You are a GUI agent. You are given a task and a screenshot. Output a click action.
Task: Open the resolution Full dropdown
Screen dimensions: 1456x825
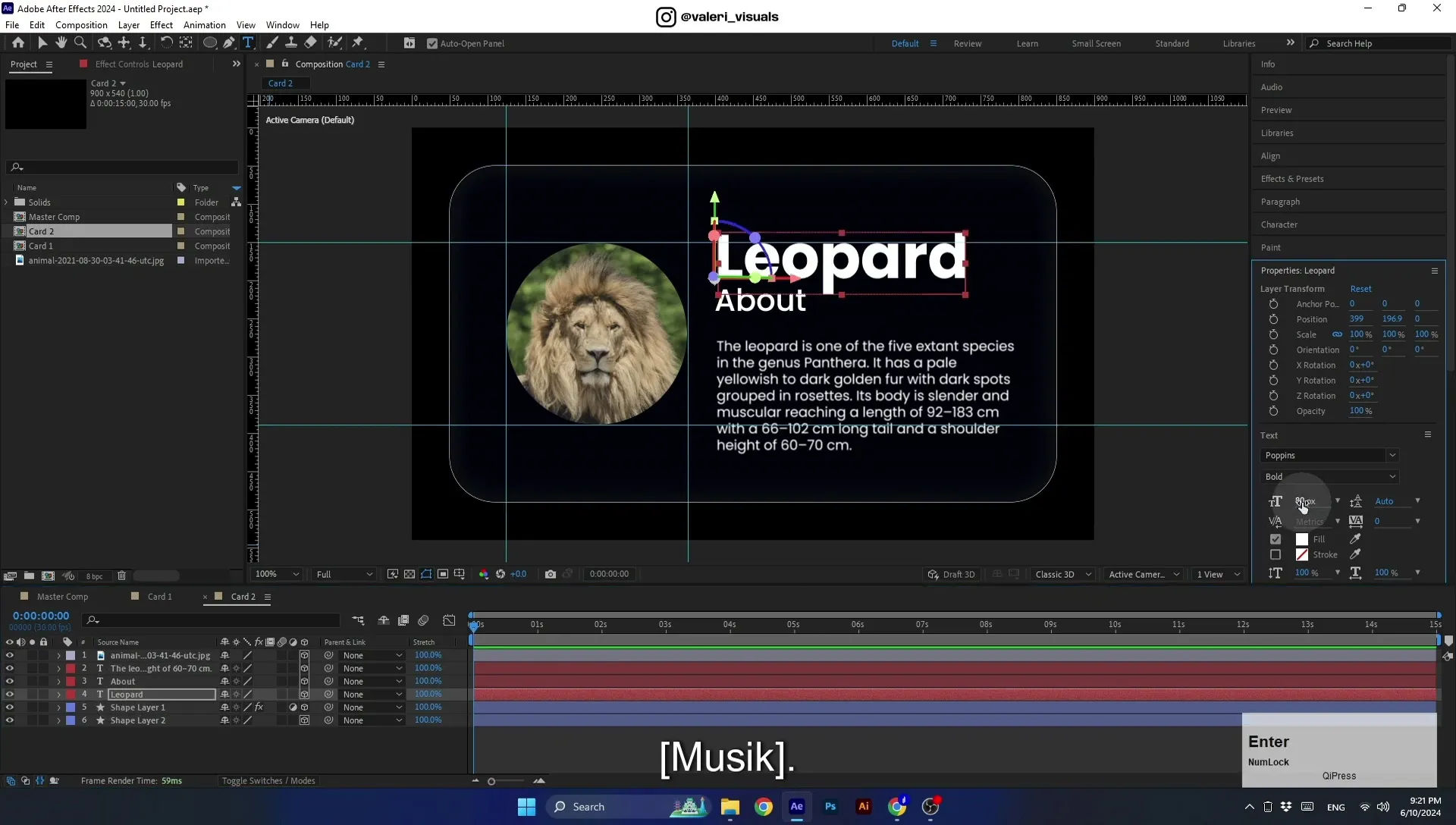tap(344, 575)
